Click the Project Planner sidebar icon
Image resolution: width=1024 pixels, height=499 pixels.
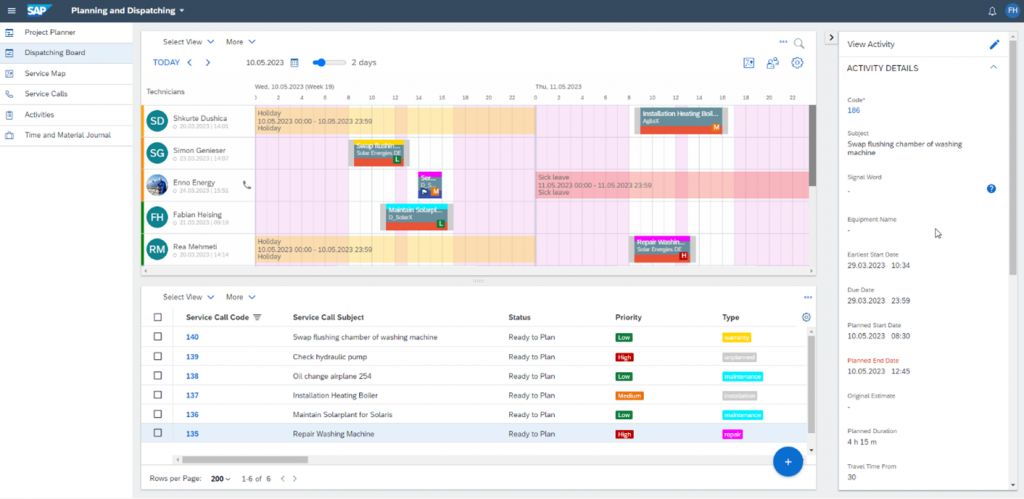tap(9, 32)
